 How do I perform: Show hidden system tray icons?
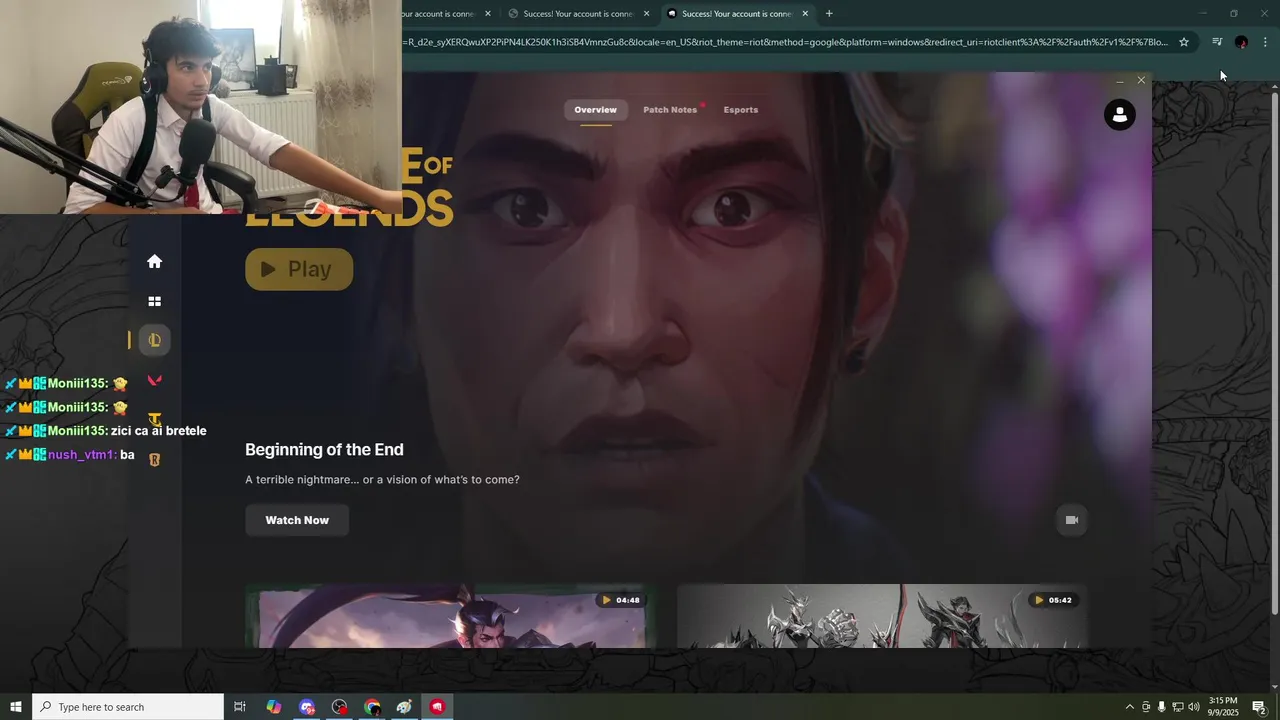click(x=1130, y=707)
